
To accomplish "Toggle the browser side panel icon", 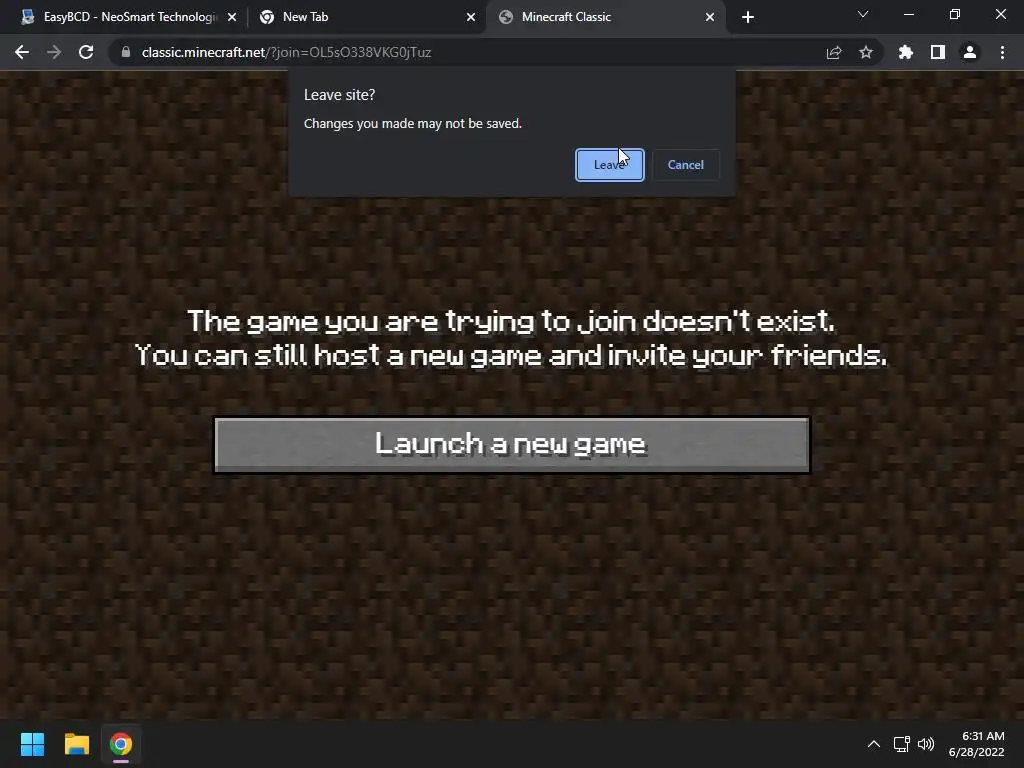I will (x=938, y=52).
